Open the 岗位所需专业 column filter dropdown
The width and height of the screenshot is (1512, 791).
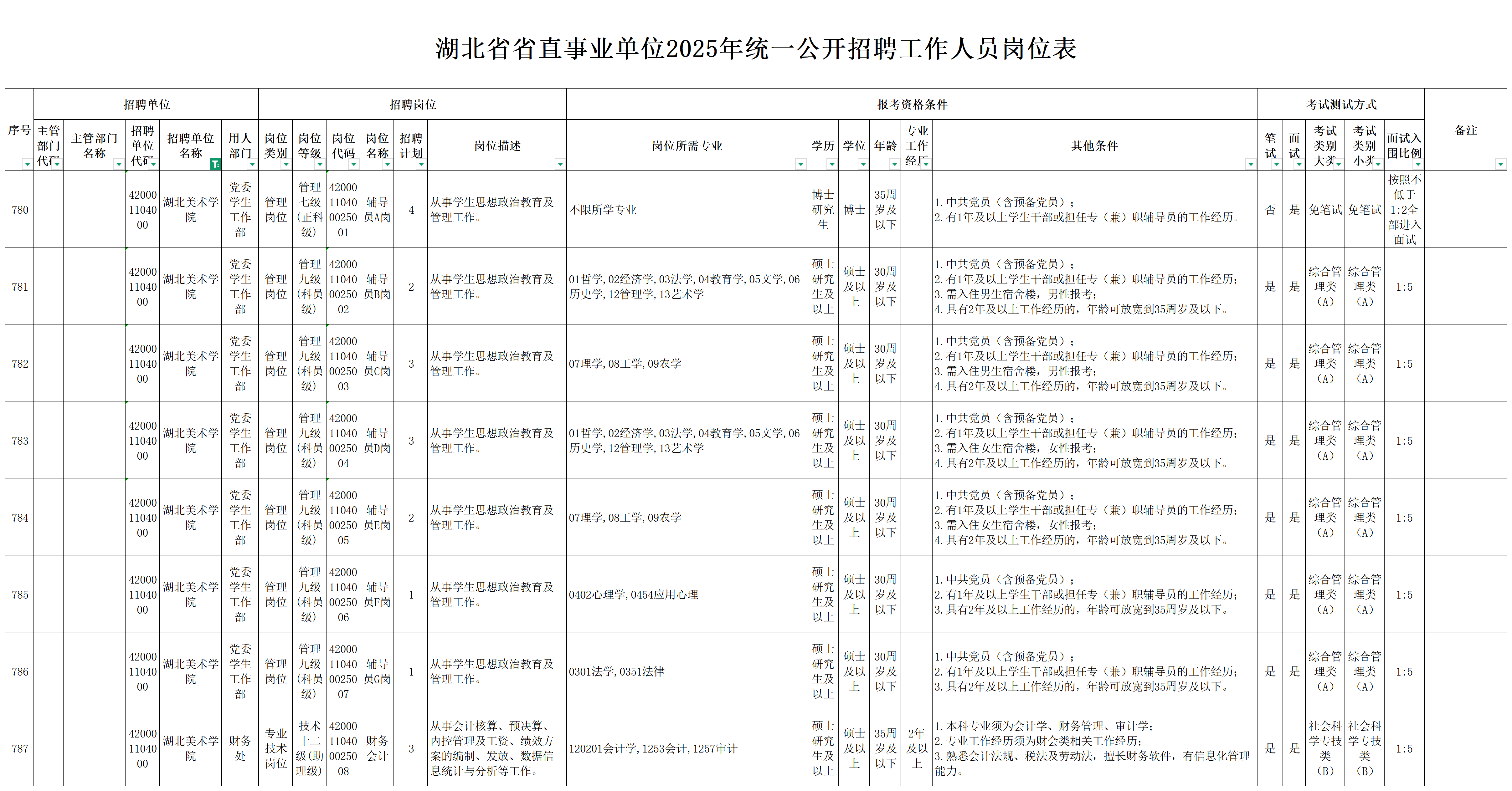[801, 164]
